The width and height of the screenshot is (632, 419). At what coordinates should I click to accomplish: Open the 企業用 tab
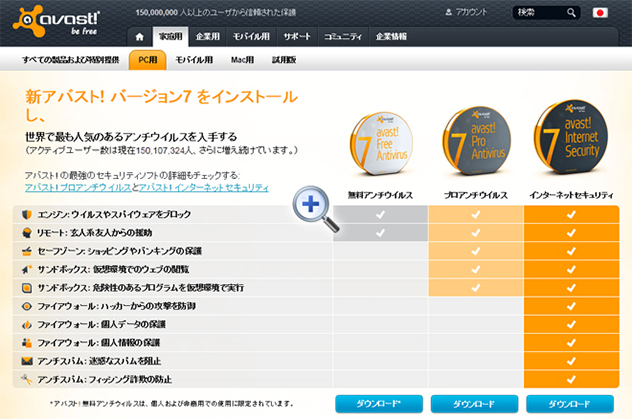click(x=208, y=37)
